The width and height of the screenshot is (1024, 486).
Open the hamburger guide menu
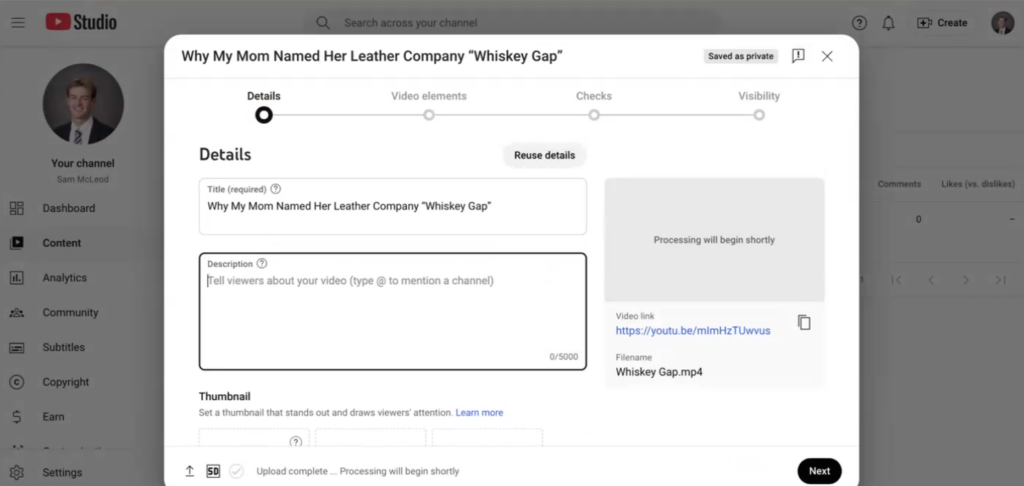(x=18, y=23)
